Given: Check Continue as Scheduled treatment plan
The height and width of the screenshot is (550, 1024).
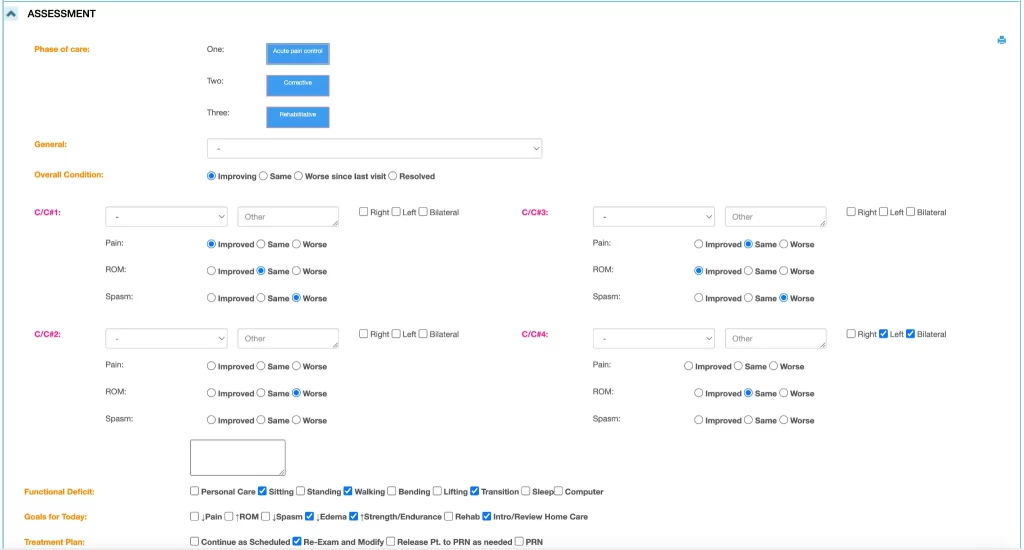Looking at the screenshot, I should coord(195,542).
